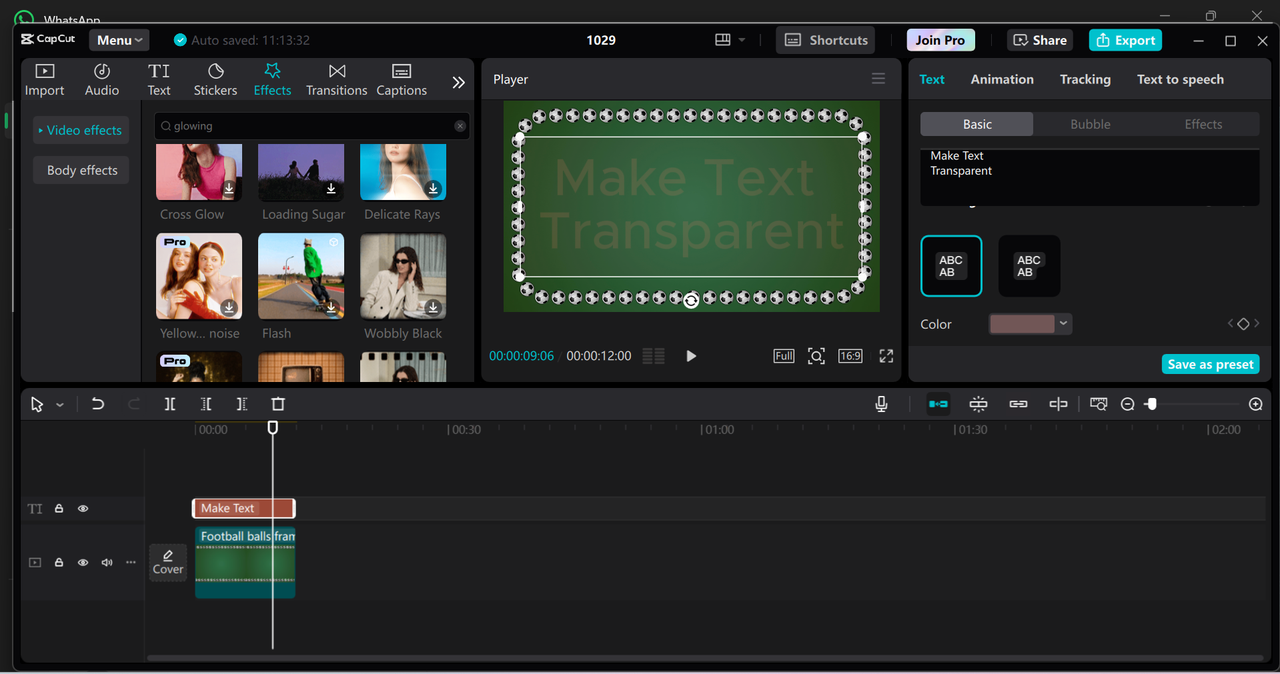Open the Shortcuts button
The width and height of the screenshot is (1280, 674).
(x=826, y=40)
